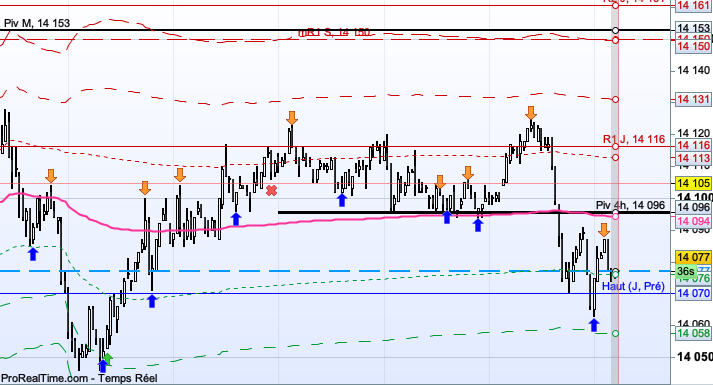Click the green 14 058 price tag
The height and width of the screenshot is (385, 713).
[693, 333]
